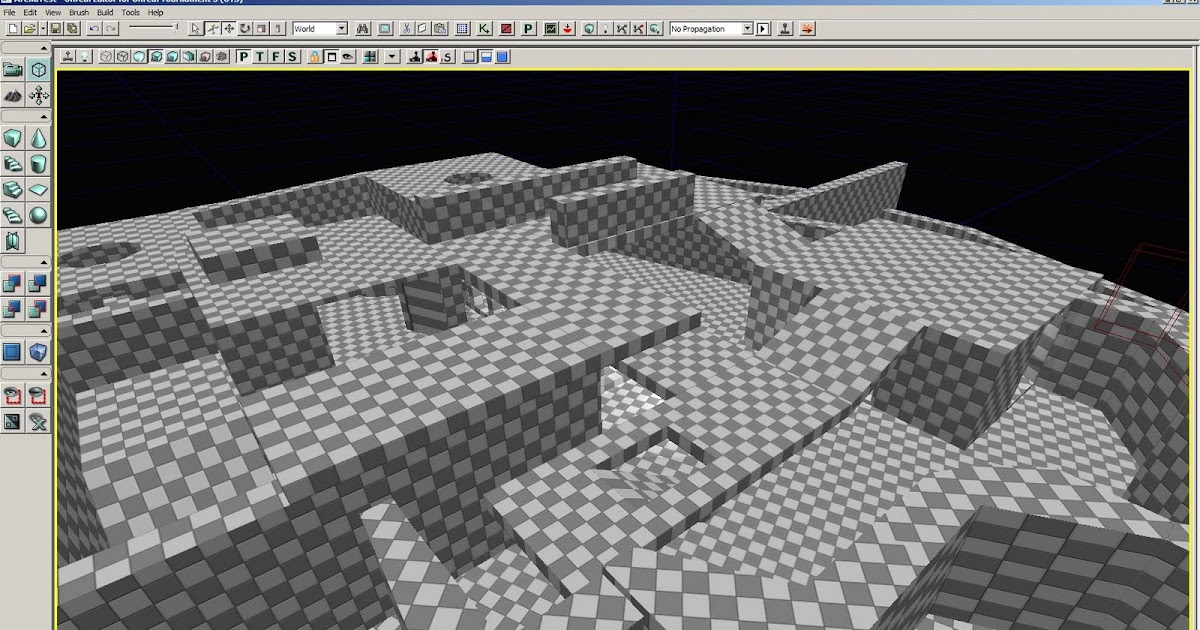Open the Brush menu
The width and height of the screenshot is (1200, 630).
coord(78,12)
